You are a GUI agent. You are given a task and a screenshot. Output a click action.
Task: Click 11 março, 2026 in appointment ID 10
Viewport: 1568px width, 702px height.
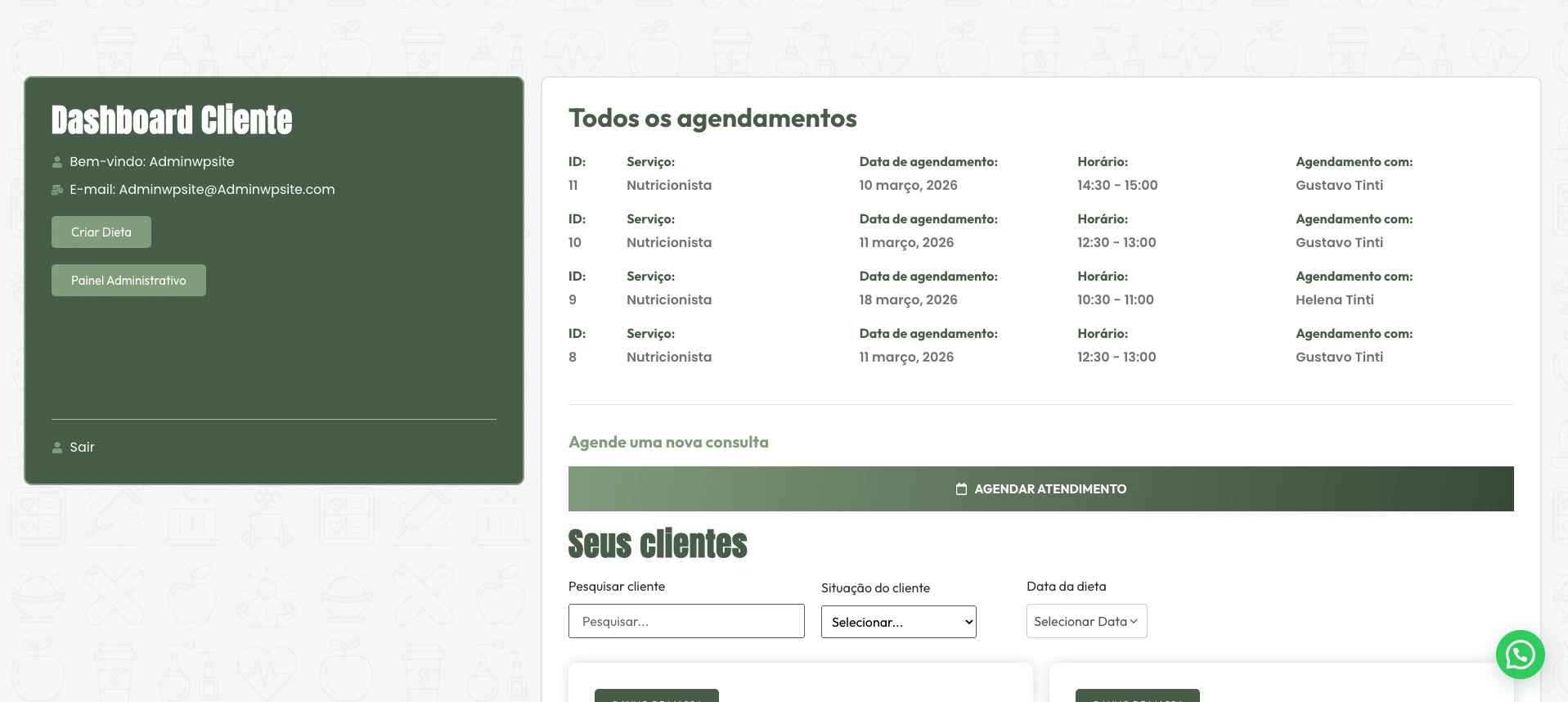[x=906, y=242]
